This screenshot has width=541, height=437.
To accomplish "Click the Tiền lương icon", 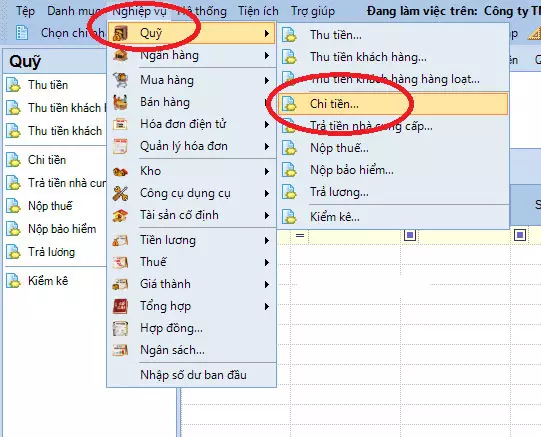I will tap(120, 240).
